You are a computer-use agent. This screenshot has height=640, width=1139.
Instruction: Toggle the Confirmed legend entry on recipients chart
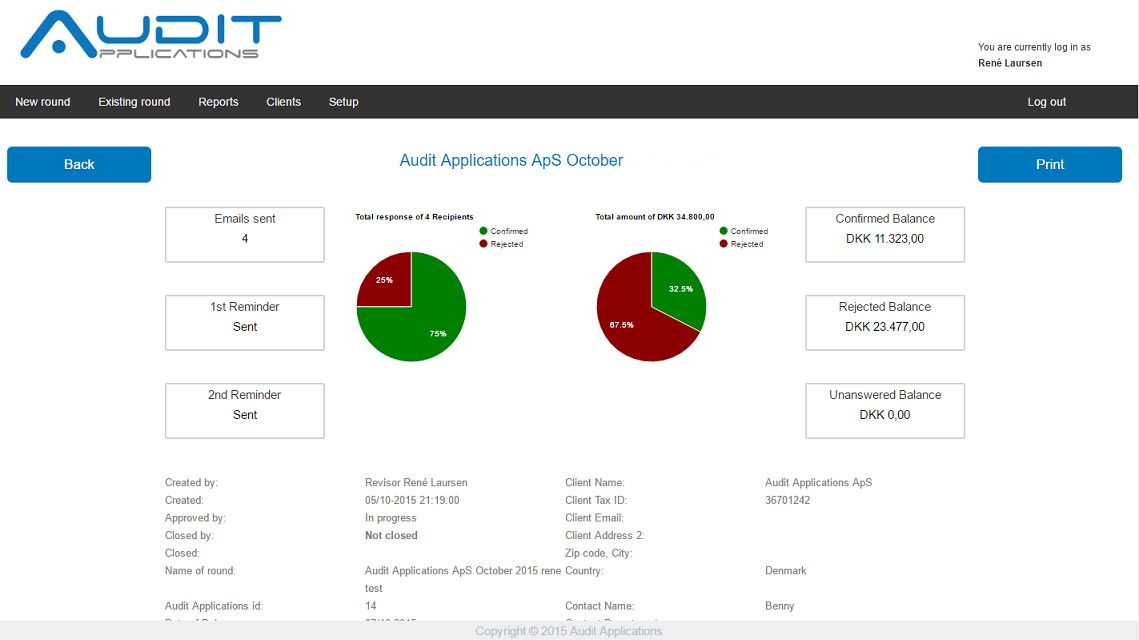(505, 231)
